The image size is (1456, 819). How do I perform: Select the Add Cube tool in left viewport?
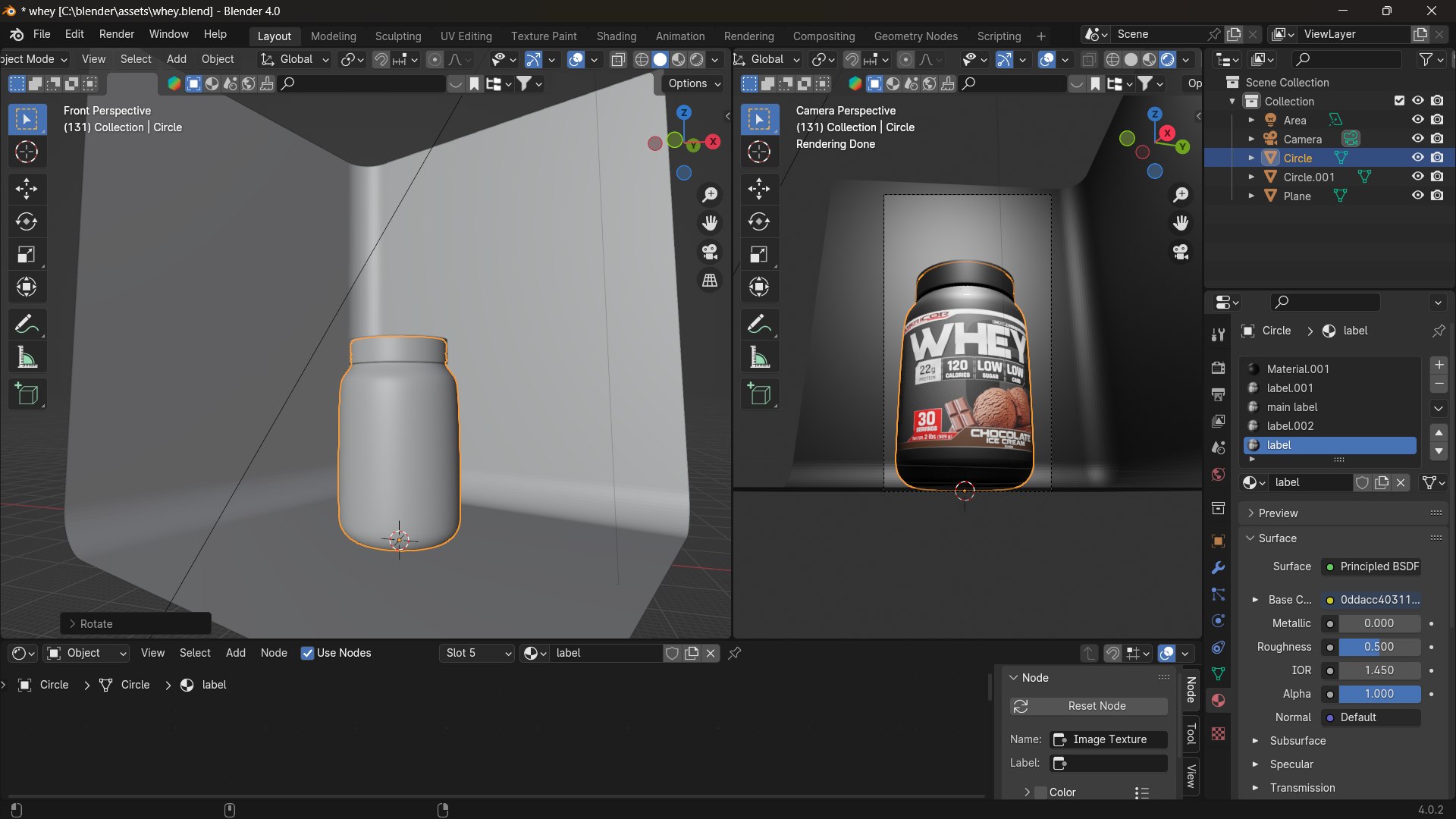(x=27, y=394)
